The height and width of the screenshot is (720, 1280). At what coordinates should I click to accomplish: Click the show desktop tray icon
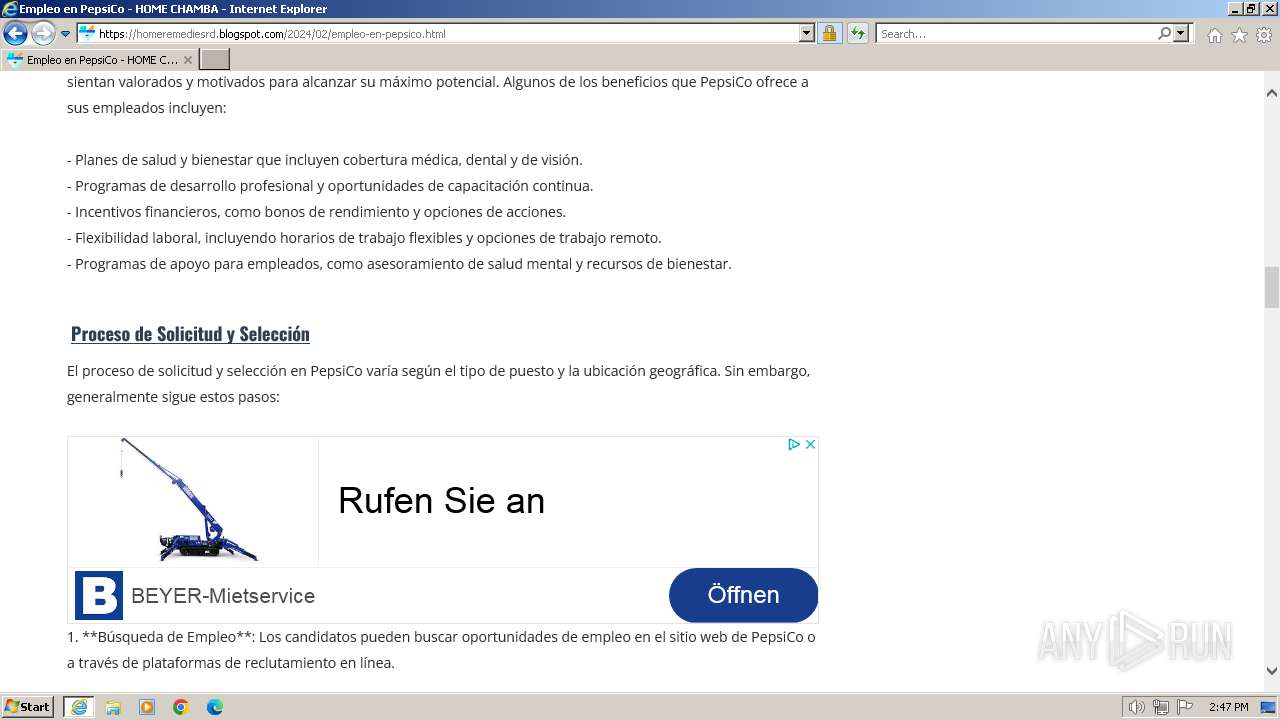[1267, 707]
